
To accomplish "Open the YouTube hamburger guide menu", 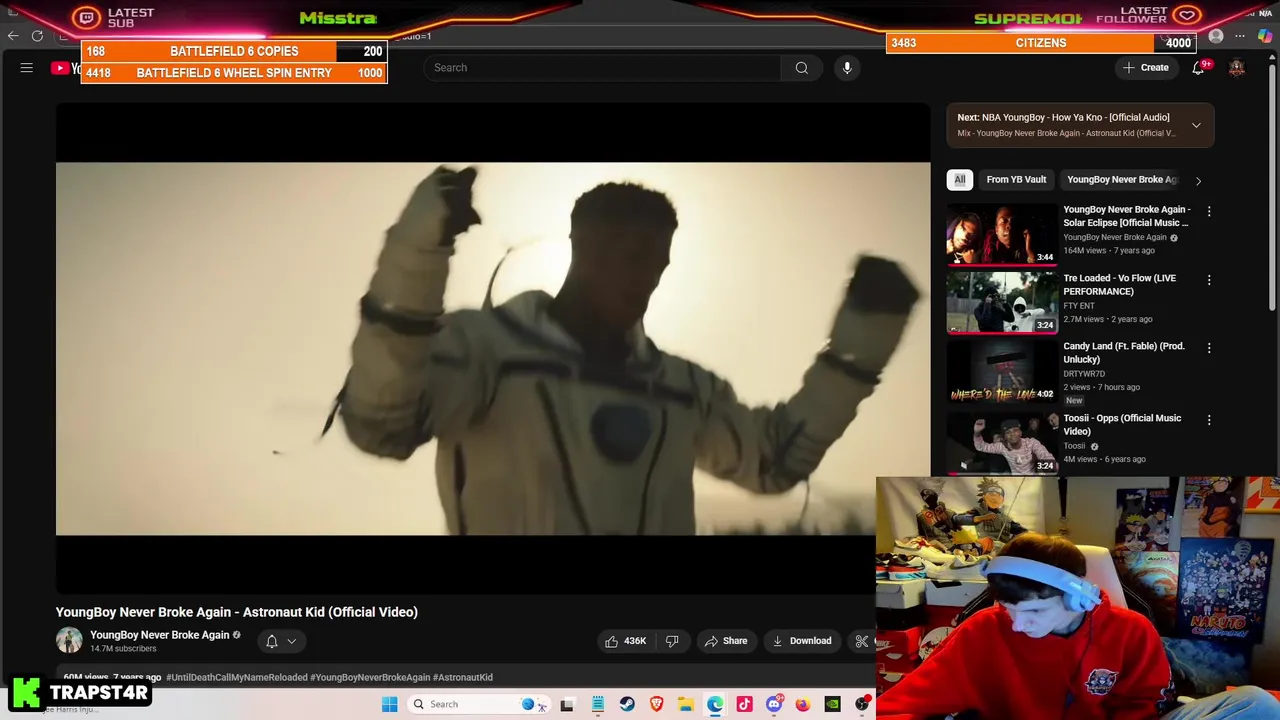I will pos(27,68).
